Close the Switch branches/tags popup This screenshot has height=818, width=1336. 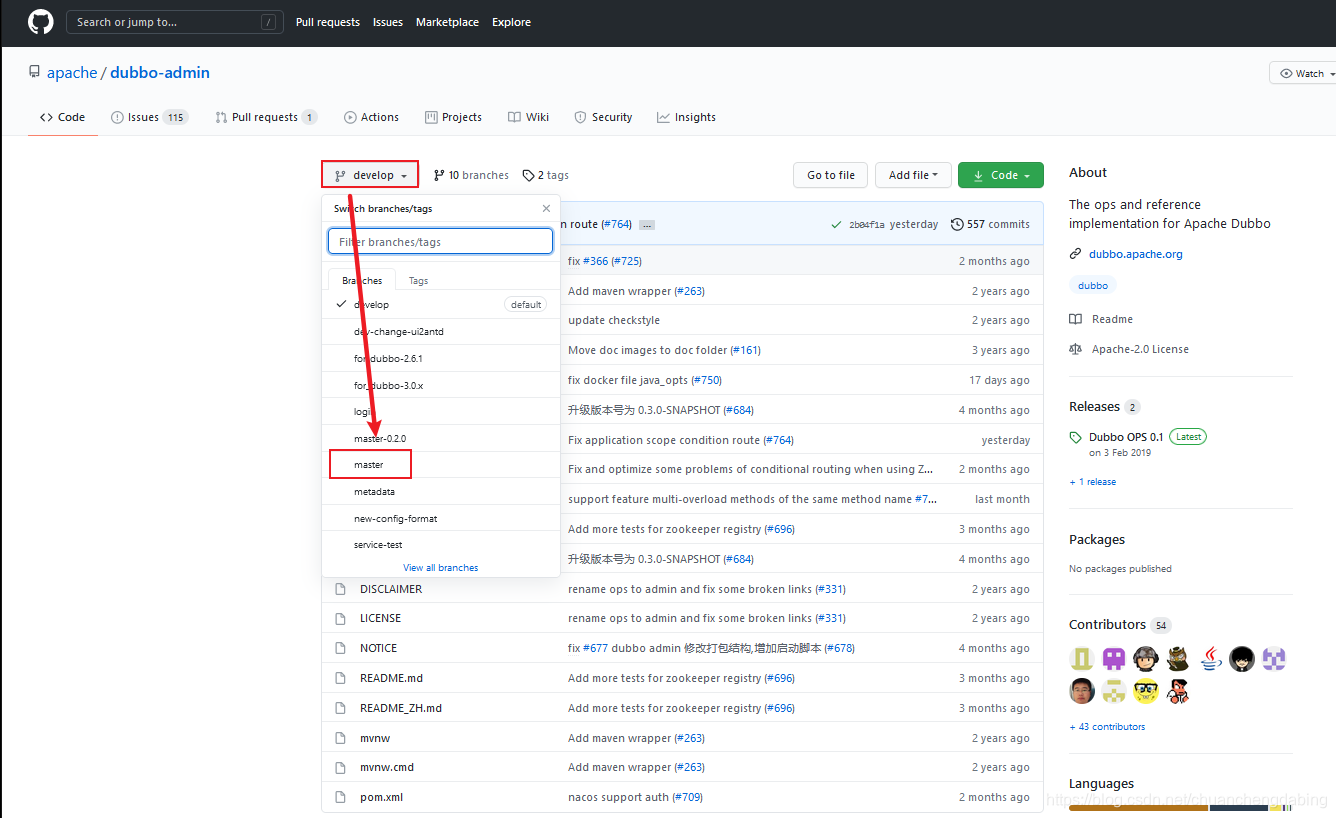click(546, 209)
